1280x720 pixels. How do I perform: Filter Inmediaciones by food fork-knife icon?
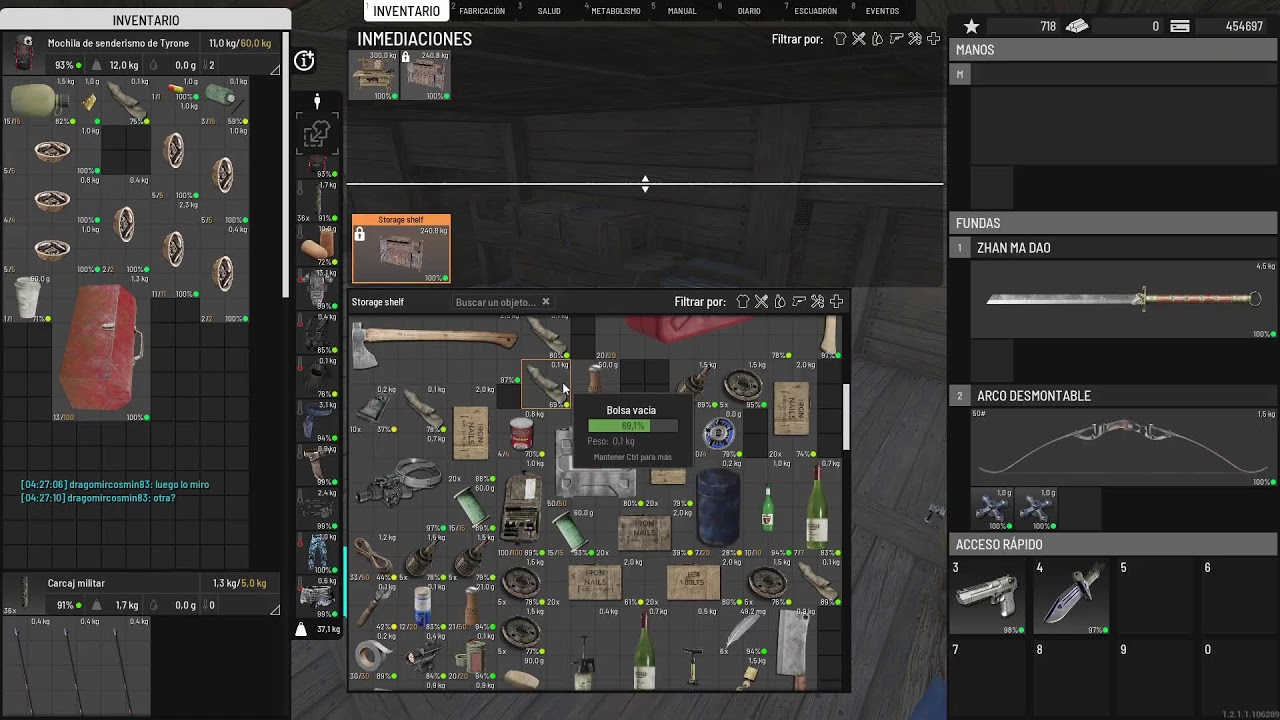[859, 39]
